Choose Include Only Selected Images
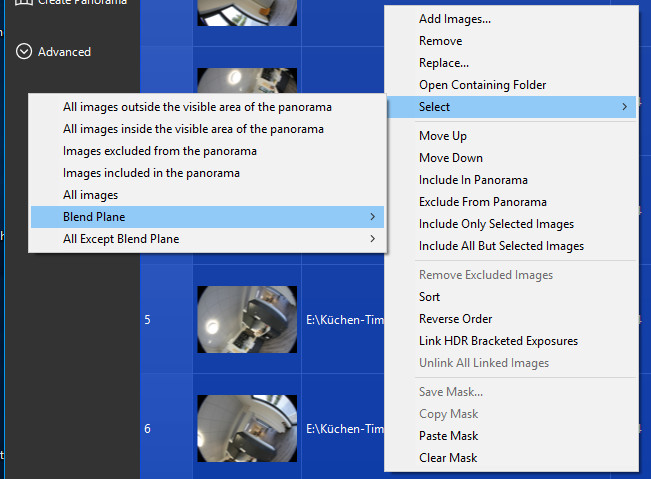The height and width of the screenshot is (479, 651). point(496,224)
